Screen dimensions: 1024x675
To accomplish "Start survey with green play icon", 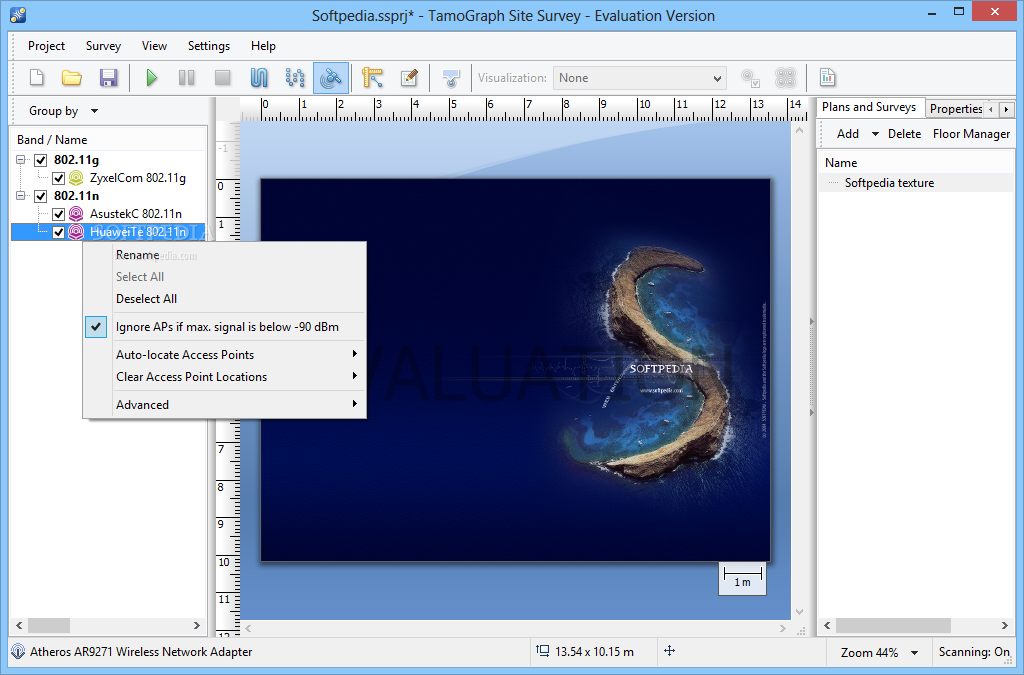I will (152, 78).
